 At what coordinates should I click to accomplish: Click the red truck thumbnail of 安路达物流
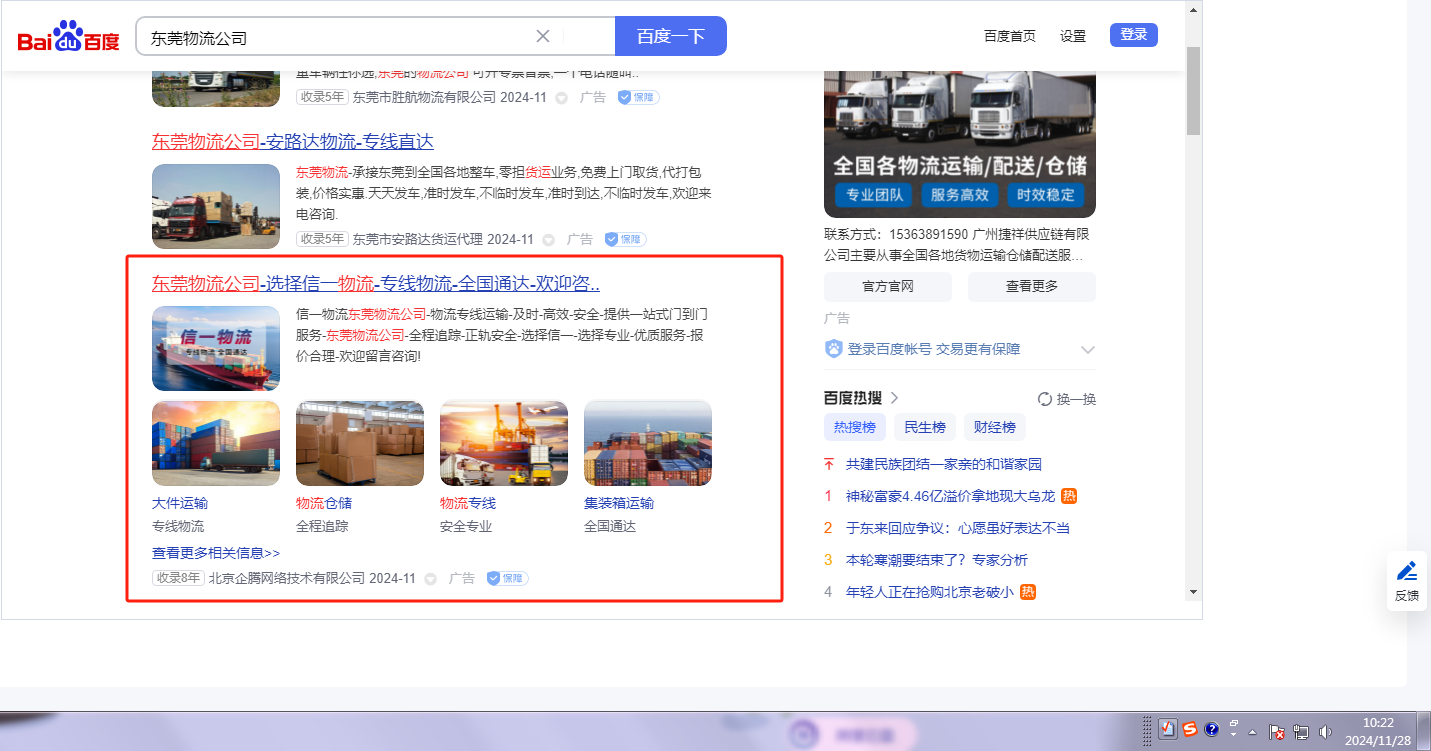(x=216, y=207)
